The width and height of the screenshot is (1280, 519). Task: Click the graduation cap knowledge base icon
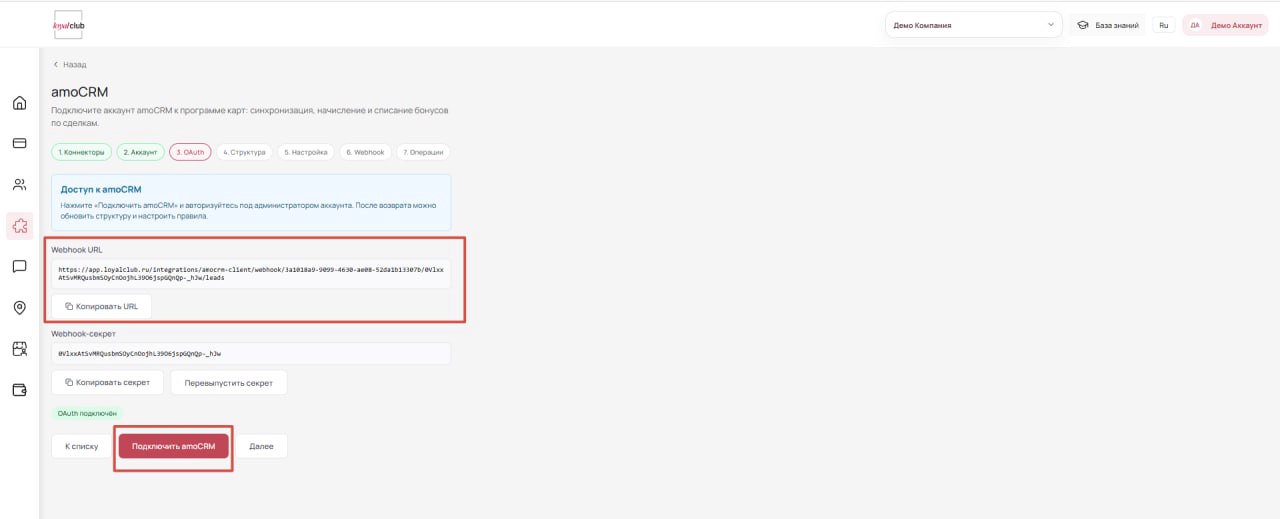point(1083,25)
